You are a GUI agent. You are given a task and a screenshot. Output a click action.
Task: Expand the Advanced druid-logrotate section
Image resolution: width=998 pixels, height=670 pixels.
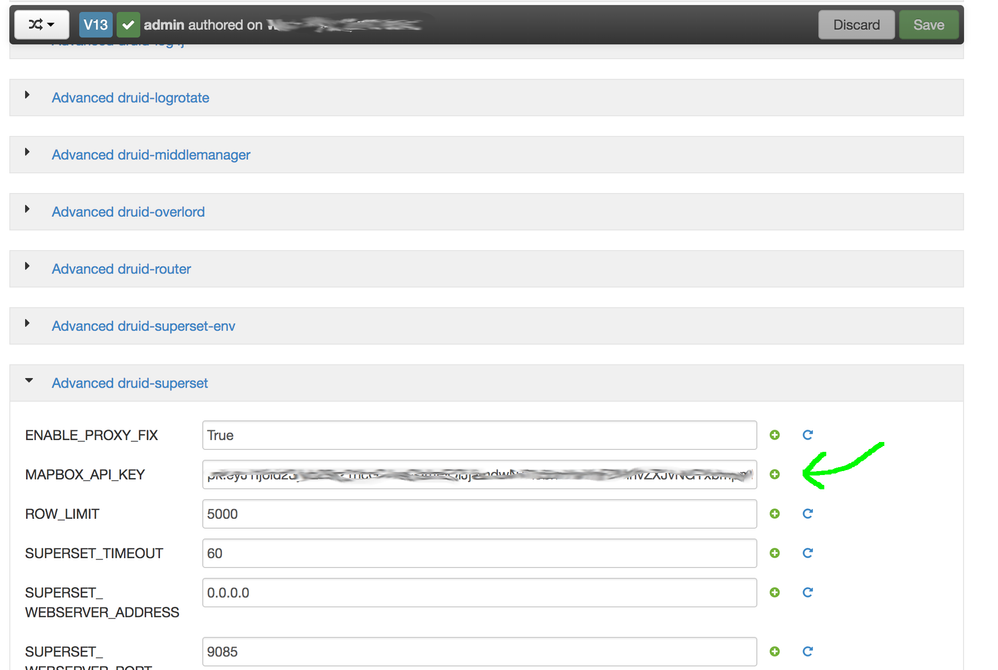tap(130, 98)
